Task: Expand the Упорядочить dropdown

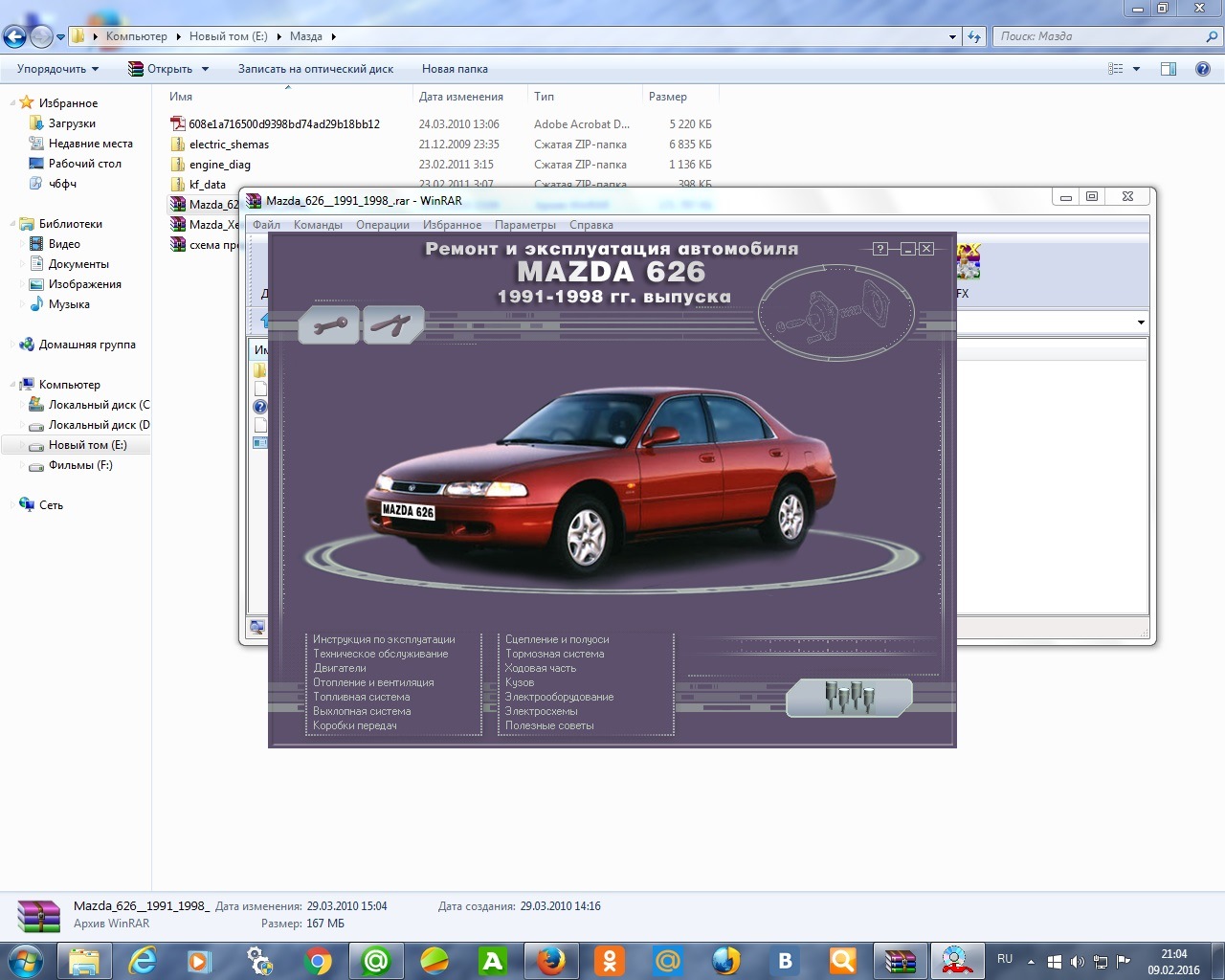Action: tap(58, 69)
